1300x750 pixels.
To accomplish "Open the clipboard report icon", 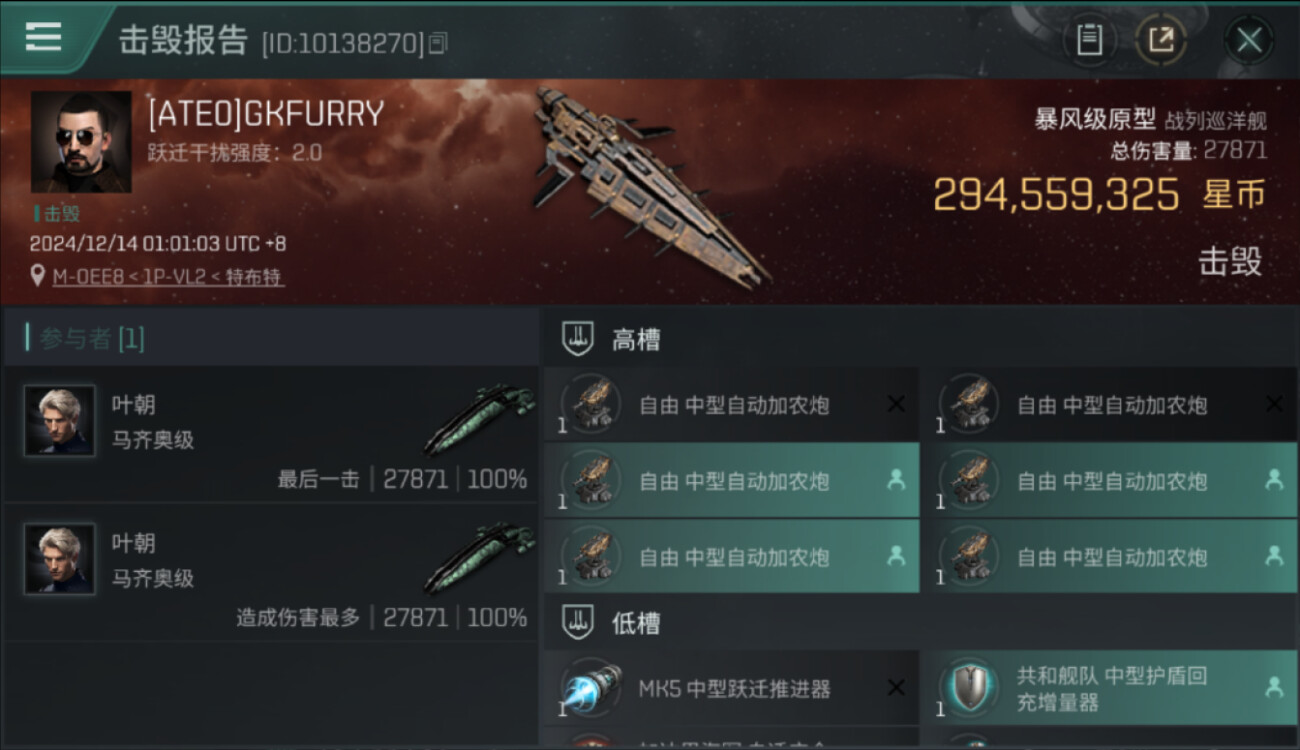I will [1089, 40].
